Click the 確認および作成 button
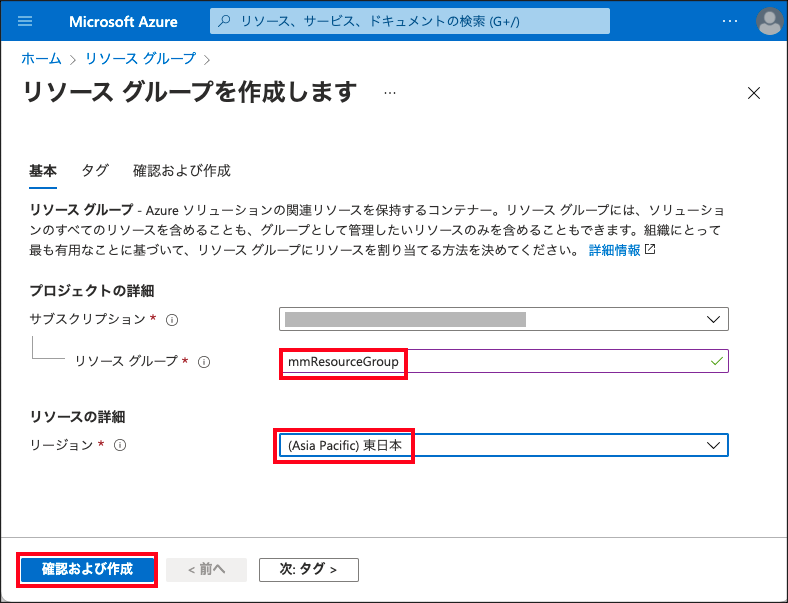Image resolution: width=788 pixels, height=603 pixels. click(x=87, y=569)
